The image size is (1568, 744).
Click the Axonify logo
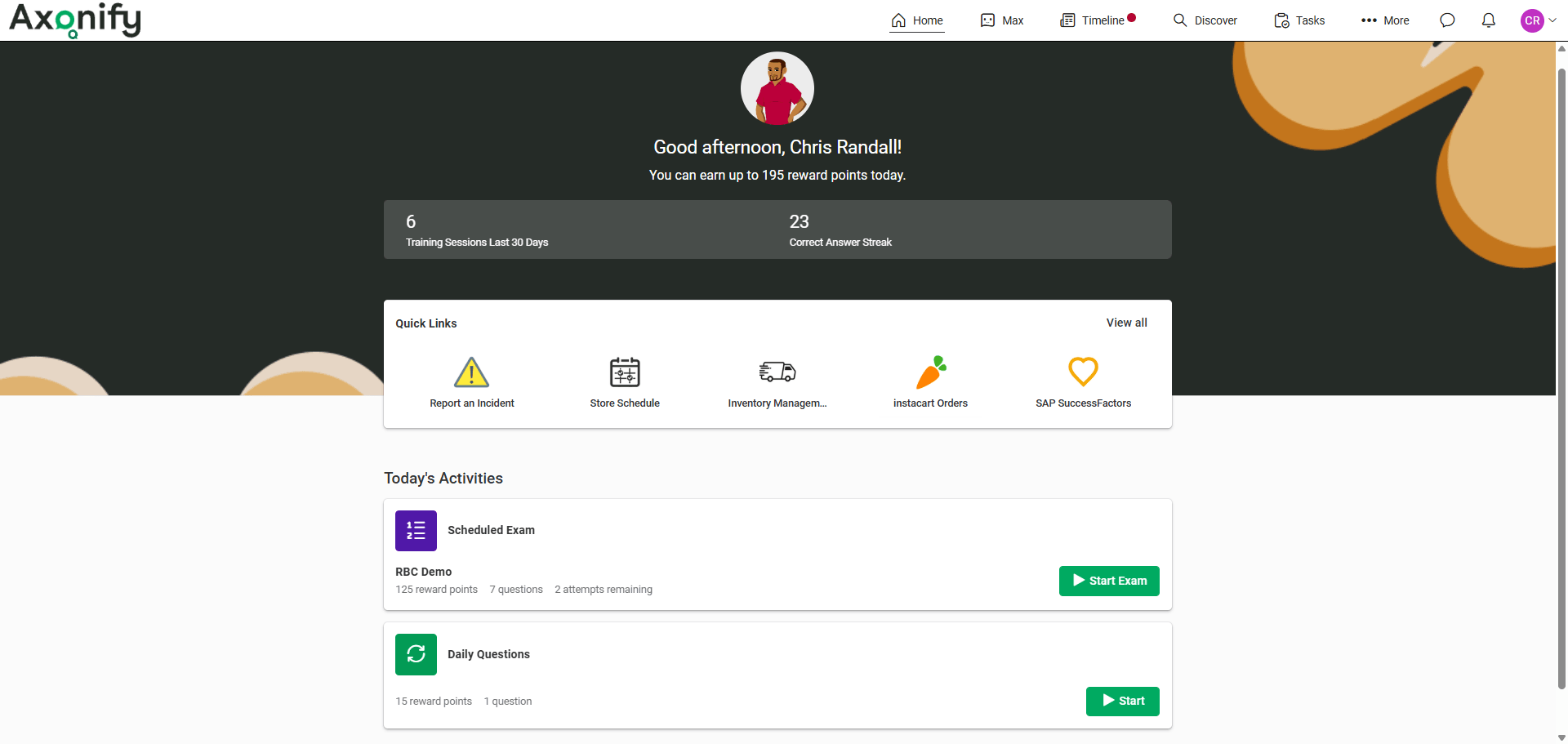click(75, 20)
